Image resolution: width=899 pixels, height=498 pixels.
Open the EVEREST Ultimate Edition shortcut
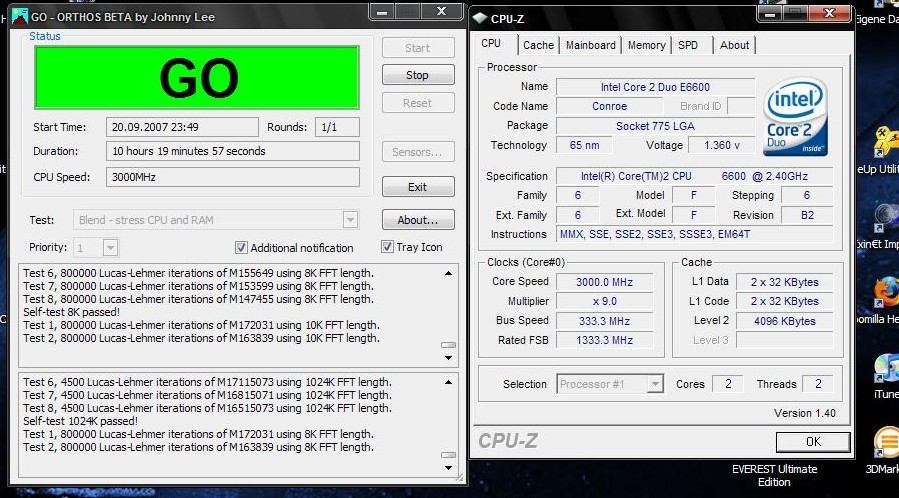click(x=774, y=476)
